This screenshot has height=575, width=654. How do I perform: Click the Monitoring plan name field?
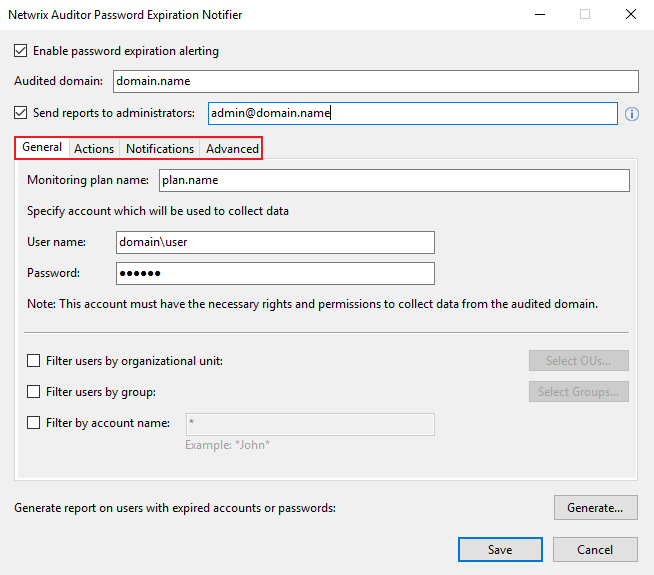click(394, 180)
